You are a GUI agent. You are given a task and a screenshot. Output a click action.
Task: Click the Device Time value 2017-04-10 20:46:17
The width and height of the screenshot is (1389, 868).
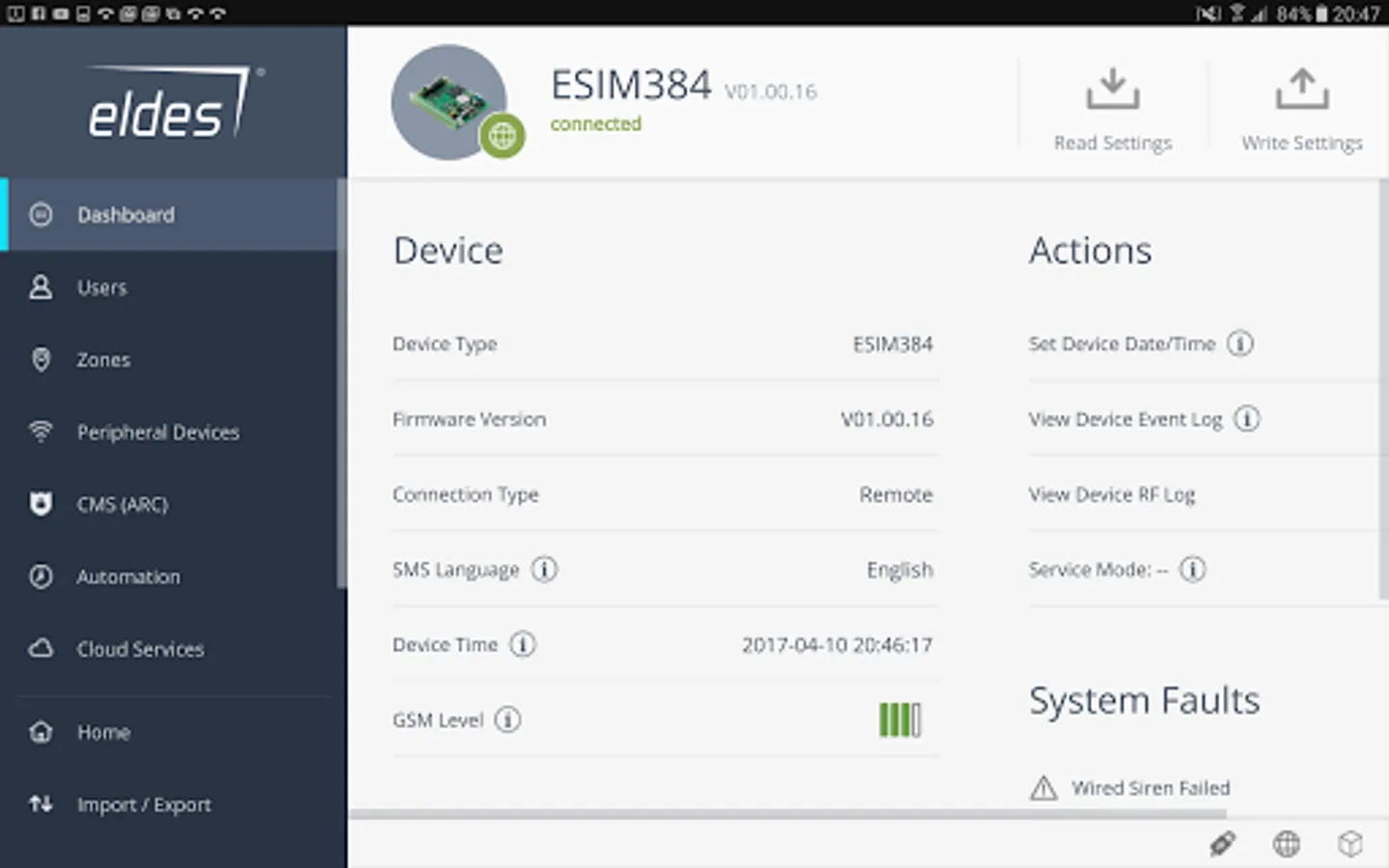click(836, 644)
